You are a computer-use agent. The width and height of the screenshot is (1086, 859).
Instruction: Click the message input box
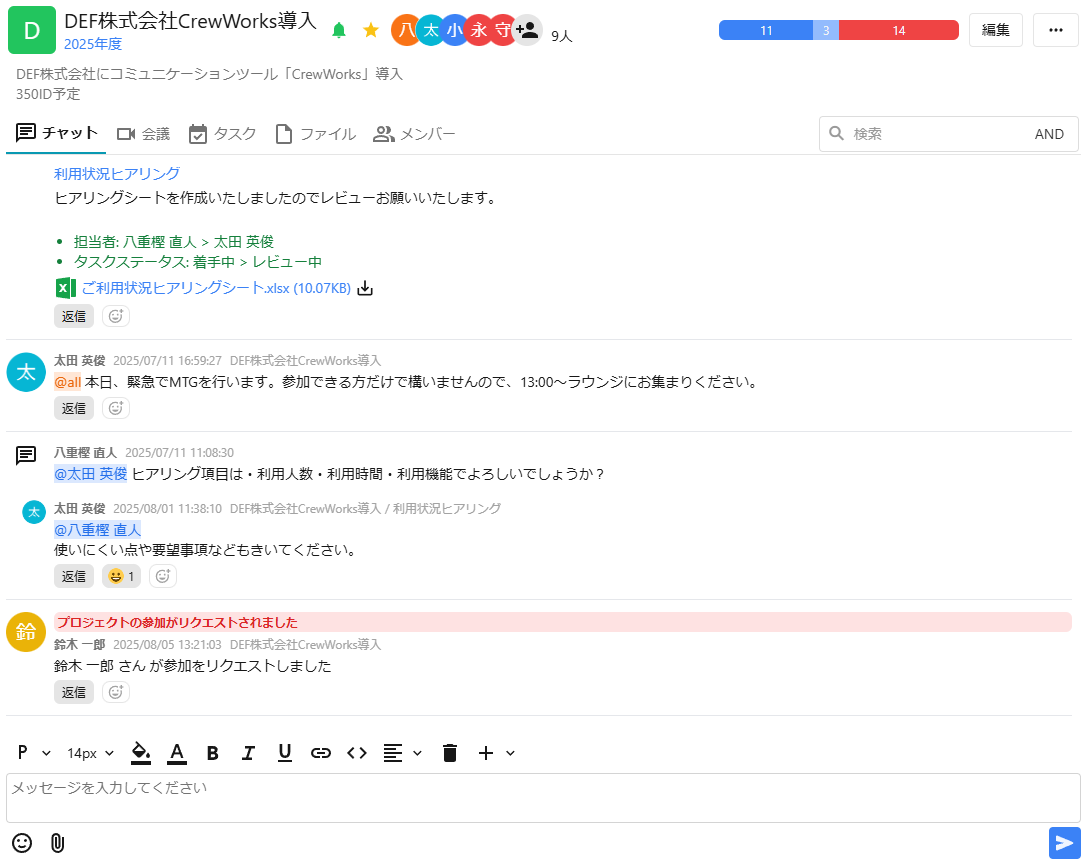point(543,798)
